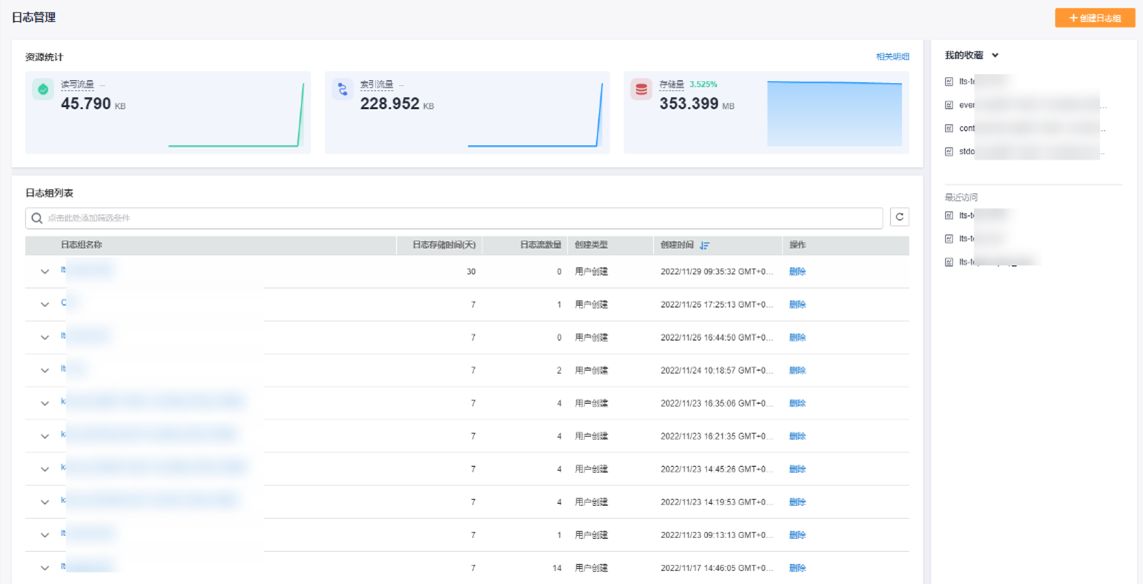Collapse the 我的收藏 dropdown arrow
The height and width of the screenshot is (584, 1143).
995,56
